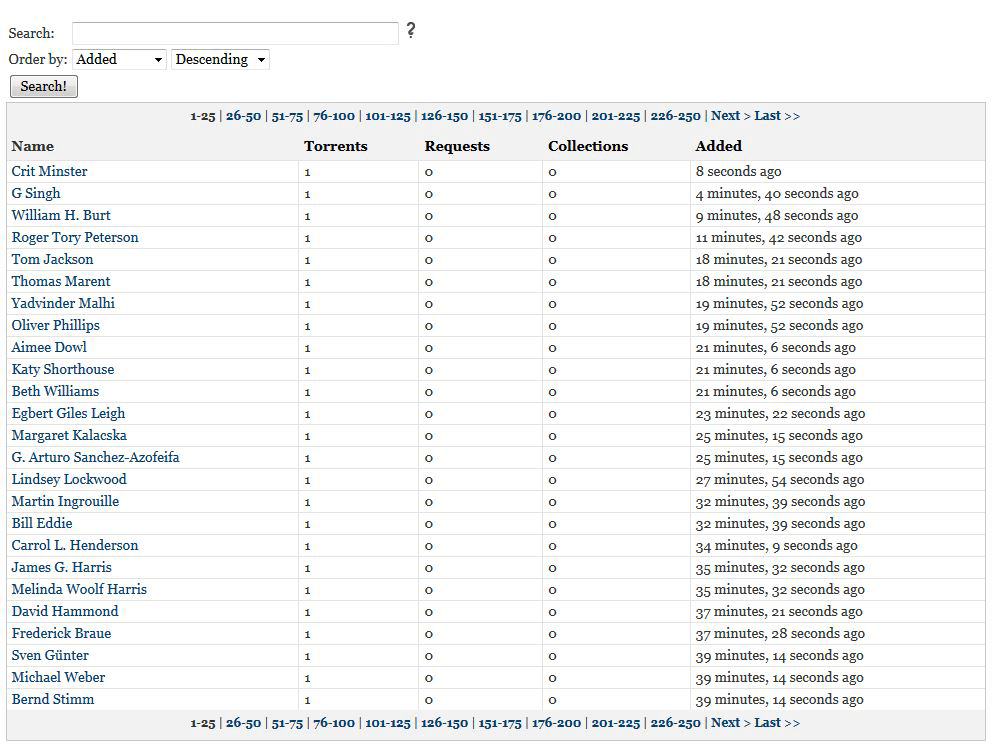Click the Requests column header

coord(457,146)
